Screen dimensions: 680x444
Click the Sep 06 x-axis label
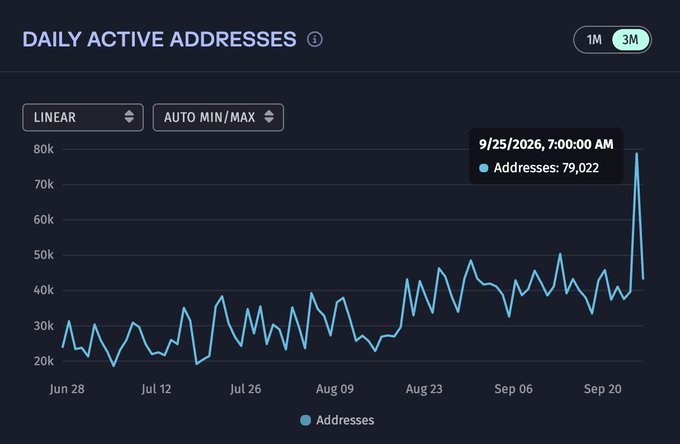coord(513,389)
